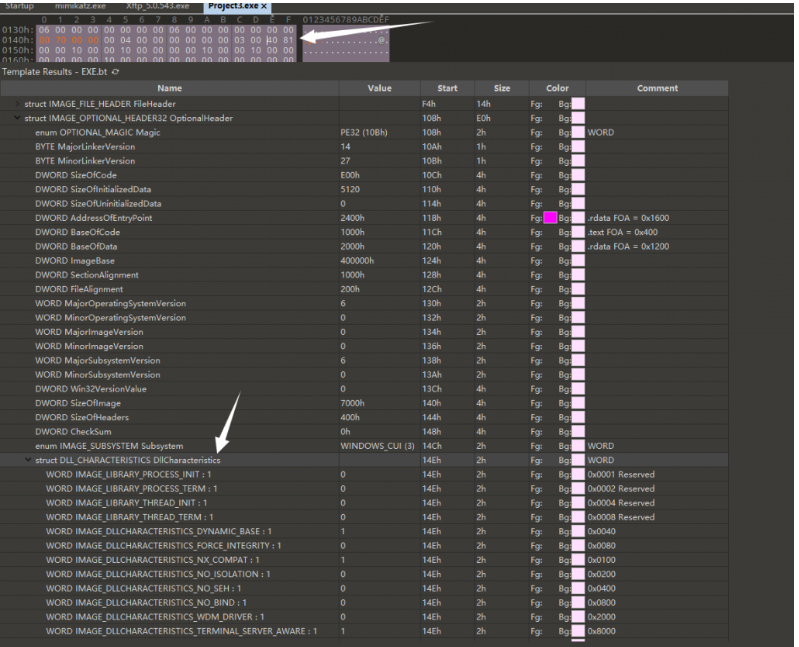The height and width of the screenshot is (647, 799).
Task: Click hex byte 70 in row 0140h
Action: (61, 40)
